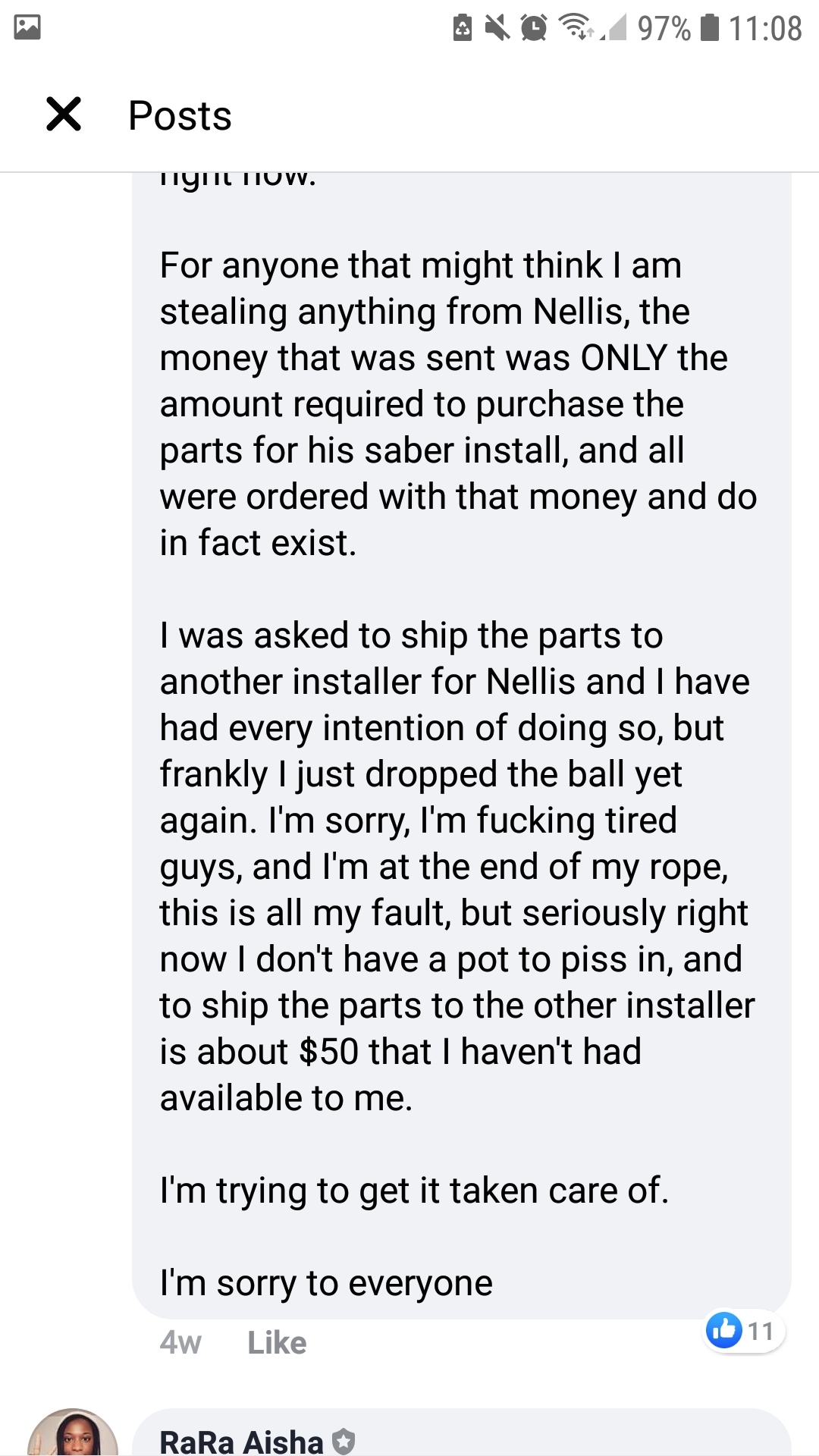
Task: Tap the Posts header title
Action: point(180,116)
